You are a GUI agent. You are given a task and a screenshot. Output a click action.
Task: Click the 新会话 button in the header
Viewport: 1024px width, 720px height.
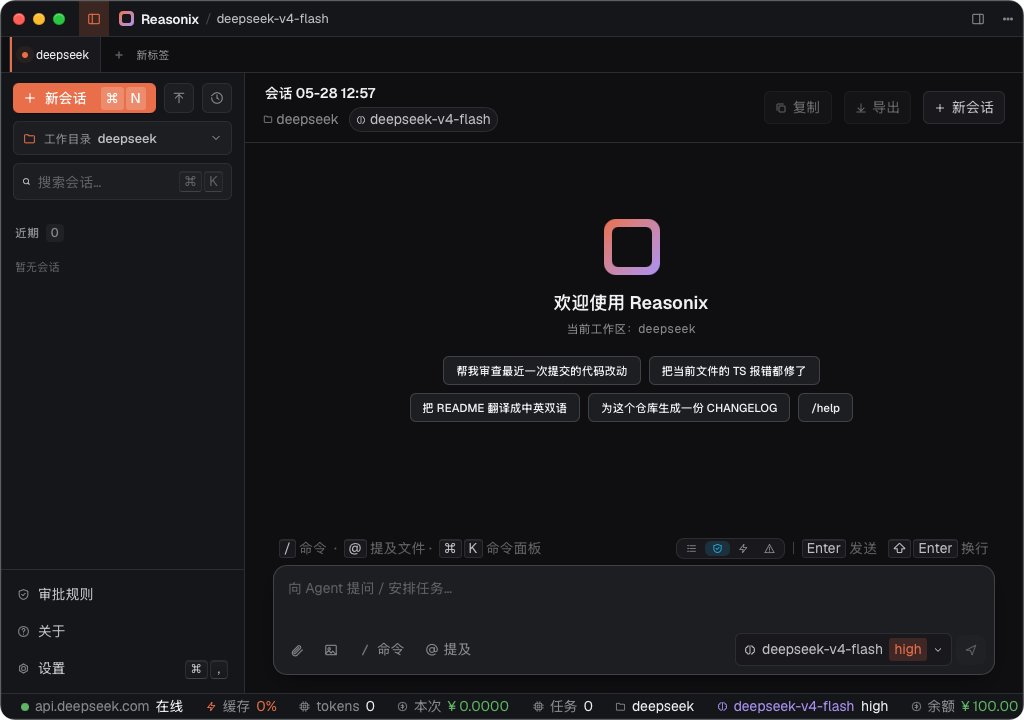tap(964, 108)
